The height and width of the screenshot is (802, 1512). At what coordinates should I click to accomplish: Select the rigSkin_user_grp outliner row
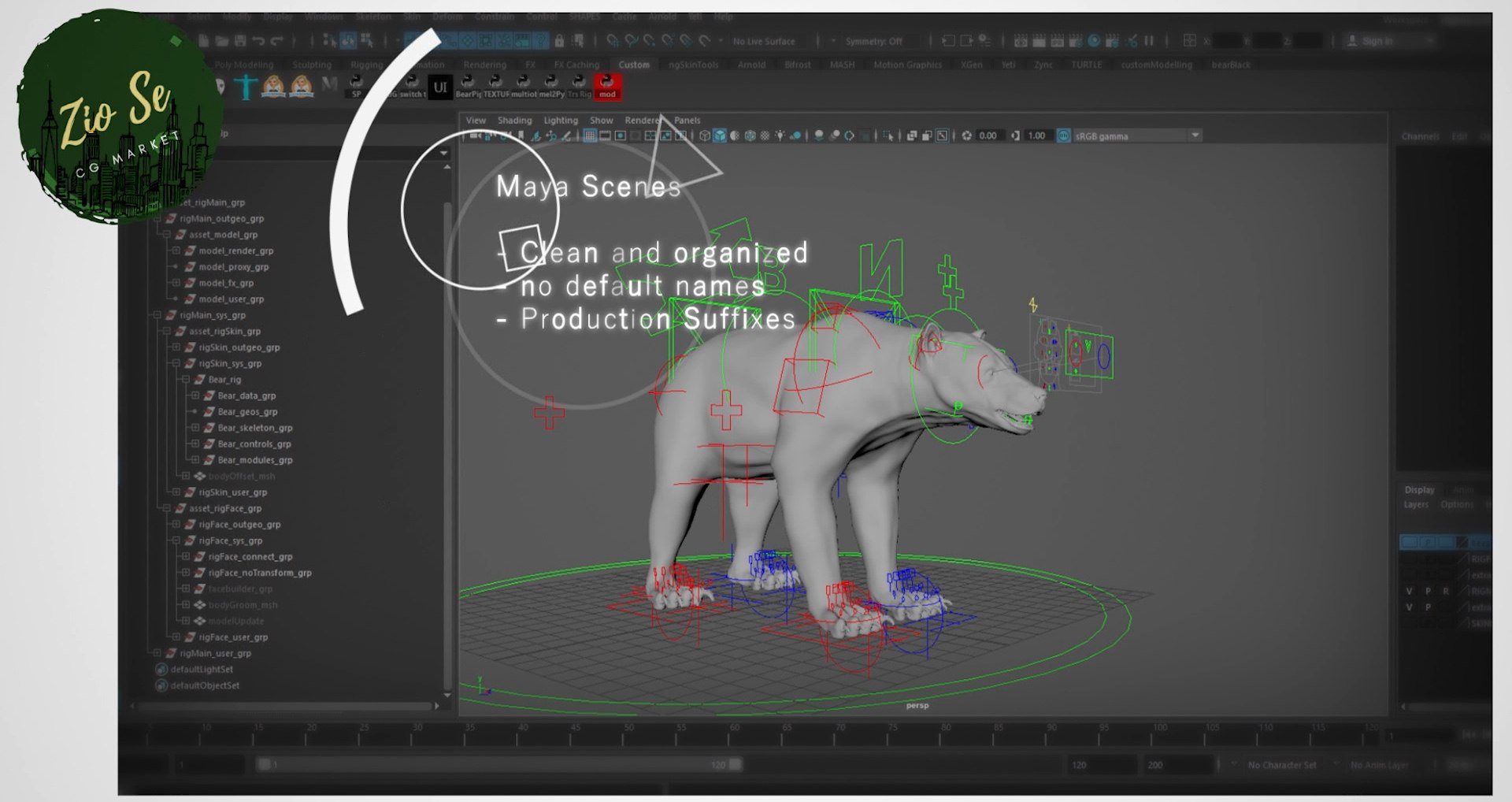click(232, 492)
